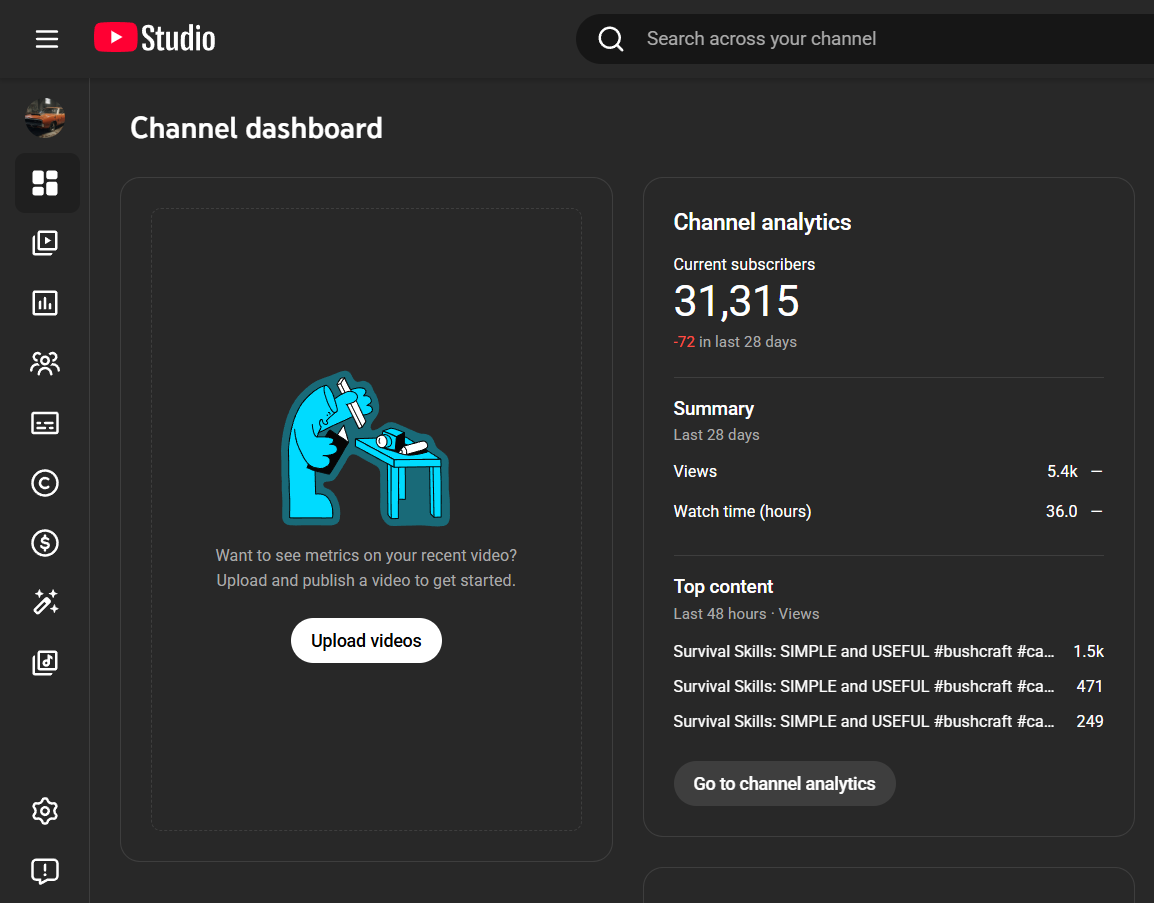Open the Dashboard sidebar icon
Screen dimensions: 1154x903
[x=46, y=183]
